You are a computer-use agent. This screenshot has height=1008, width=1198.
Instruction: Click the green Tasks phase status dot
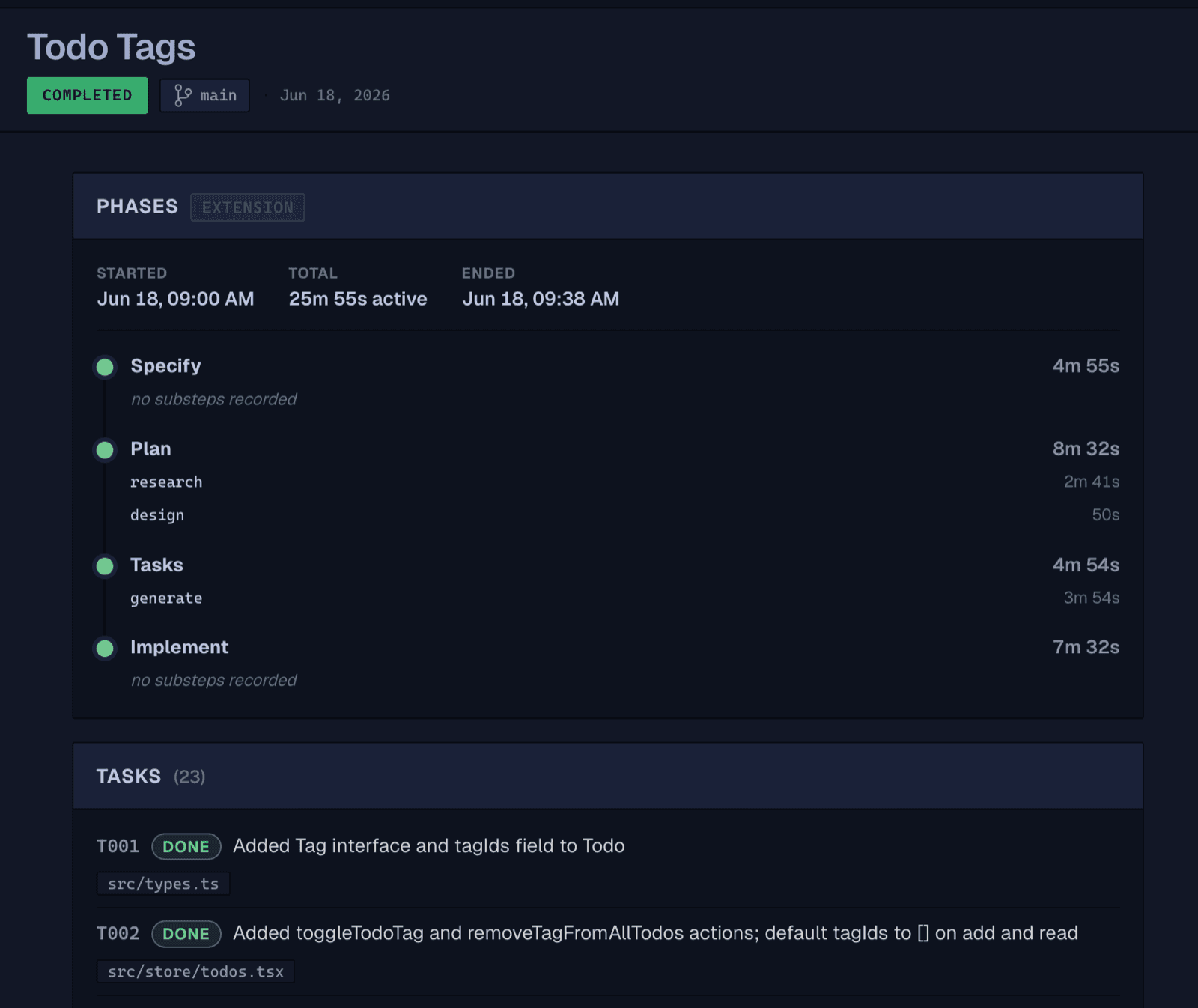(105, 566)
